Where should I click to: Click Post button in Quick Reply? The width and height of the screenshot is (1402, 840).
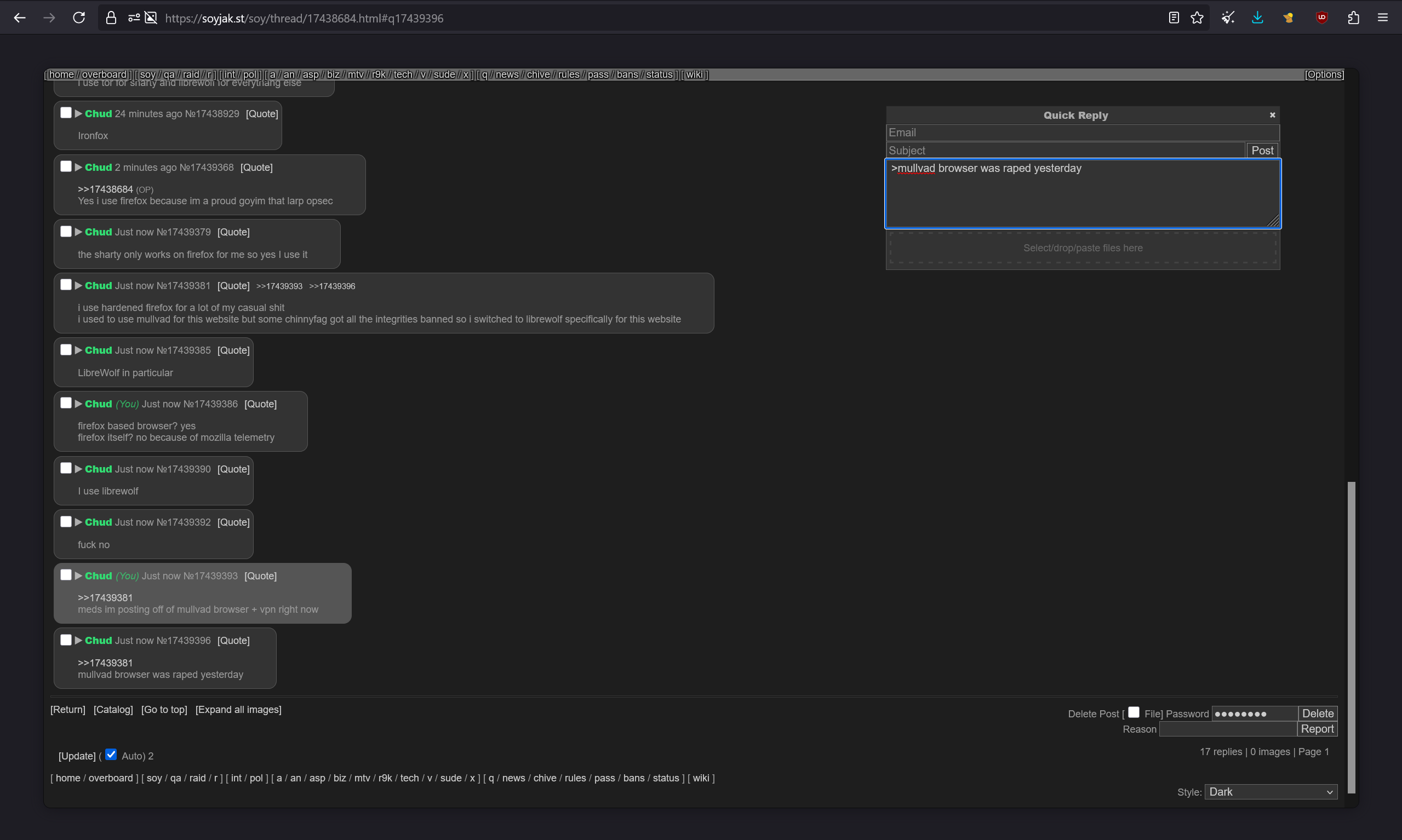click(1262, 151)
